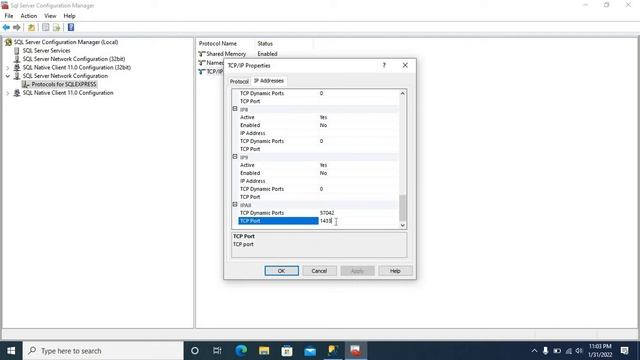Screen dimensions: 640x360
Task: Collapse the IP9 section in the property grid
Action: 235,157
